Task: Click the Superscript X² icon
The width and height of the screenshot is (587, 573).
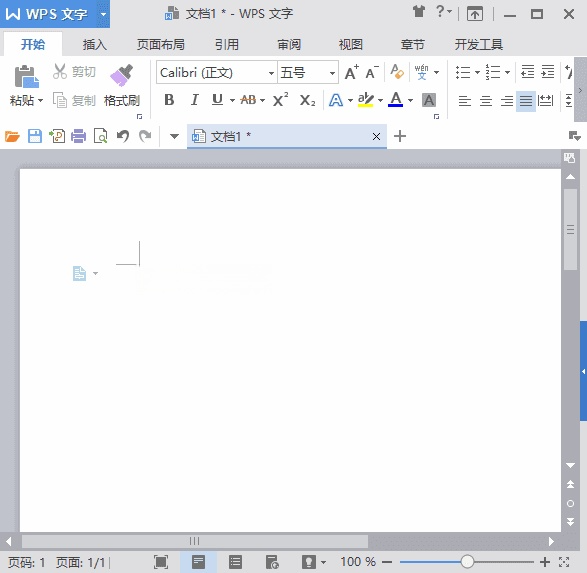Action: [x=280, y=100]
